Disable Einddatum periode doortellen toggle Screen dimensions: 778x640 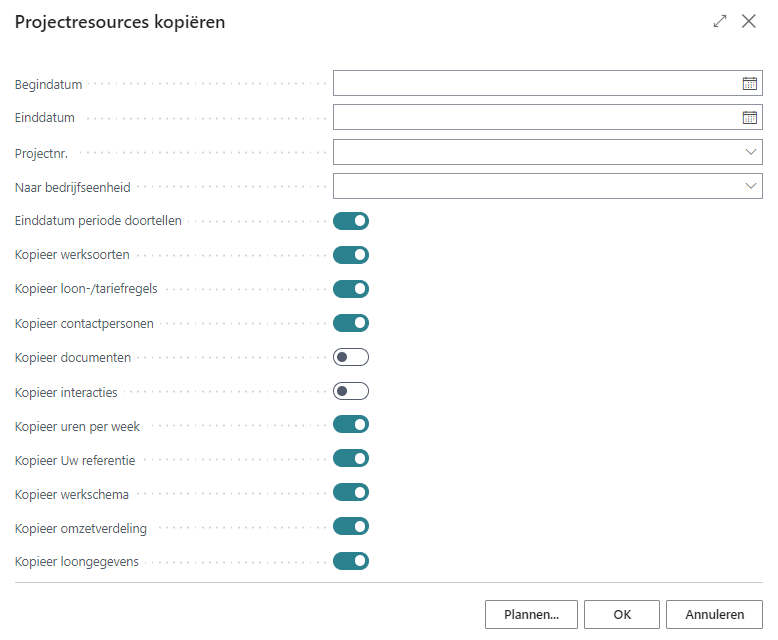351,221
